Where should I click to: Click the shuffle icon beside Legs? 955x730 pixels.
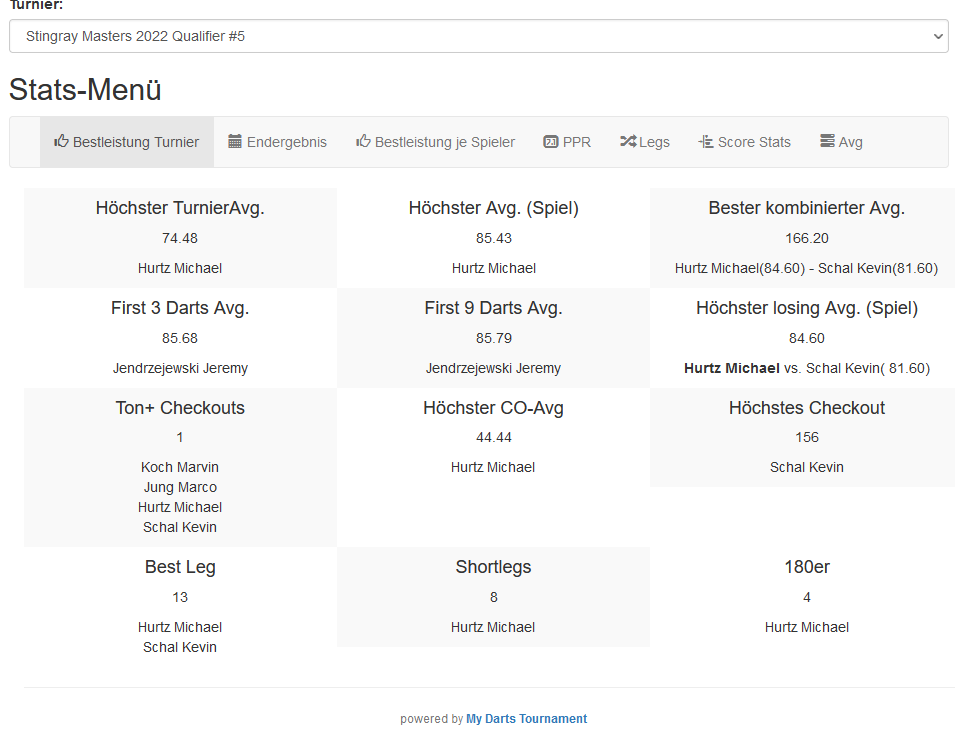click(x=627, y=142)
